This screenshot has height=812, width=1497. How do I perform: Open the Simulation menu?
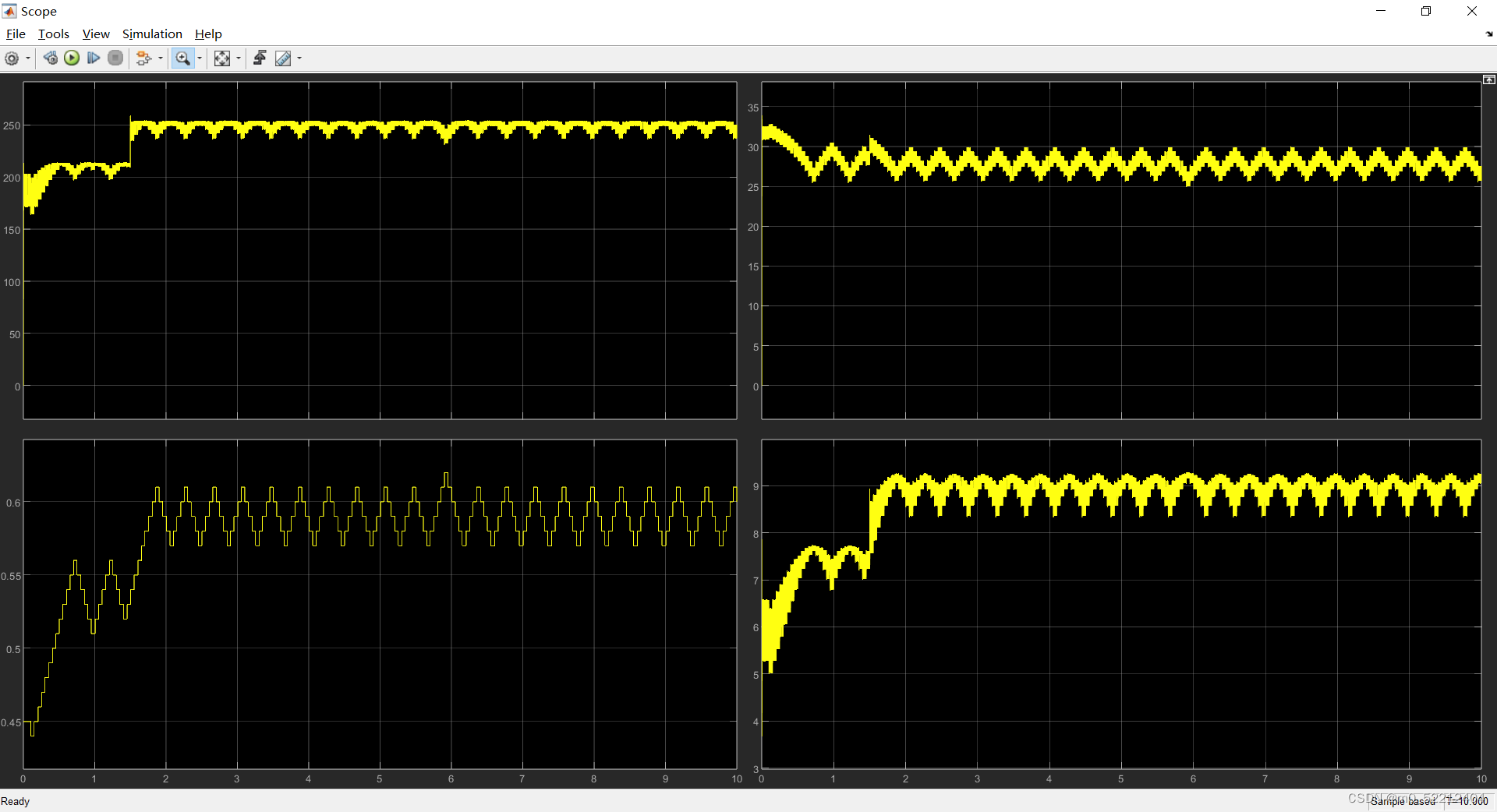click(151, 34)
